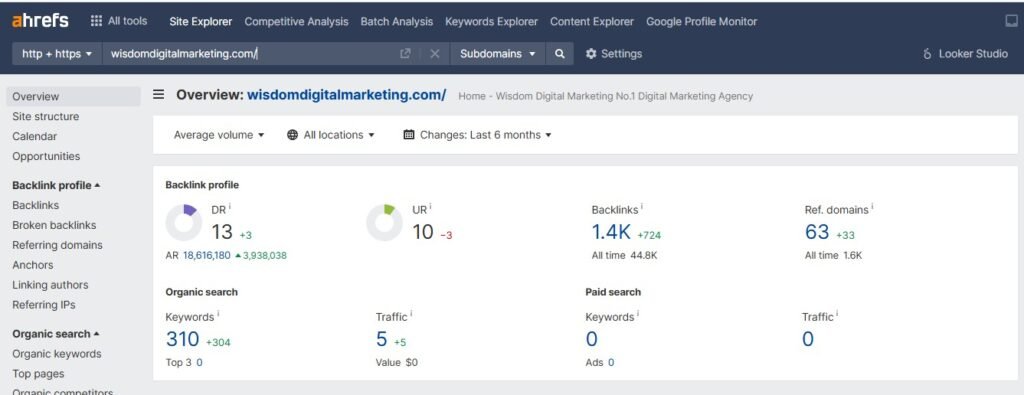Open the All locations dropdown

click(331, 135)
